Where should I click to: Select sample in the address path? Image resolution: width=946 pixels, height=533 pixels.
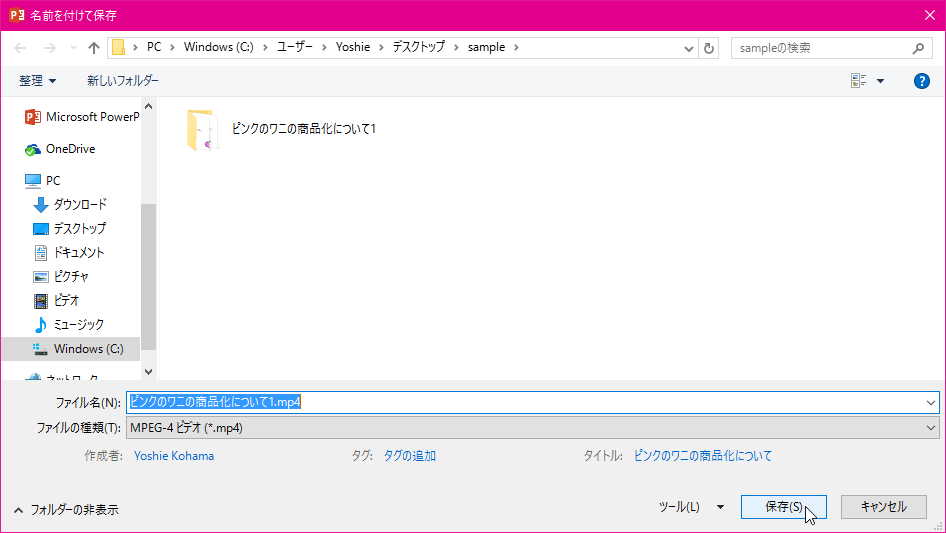click(x=486, y=47)
